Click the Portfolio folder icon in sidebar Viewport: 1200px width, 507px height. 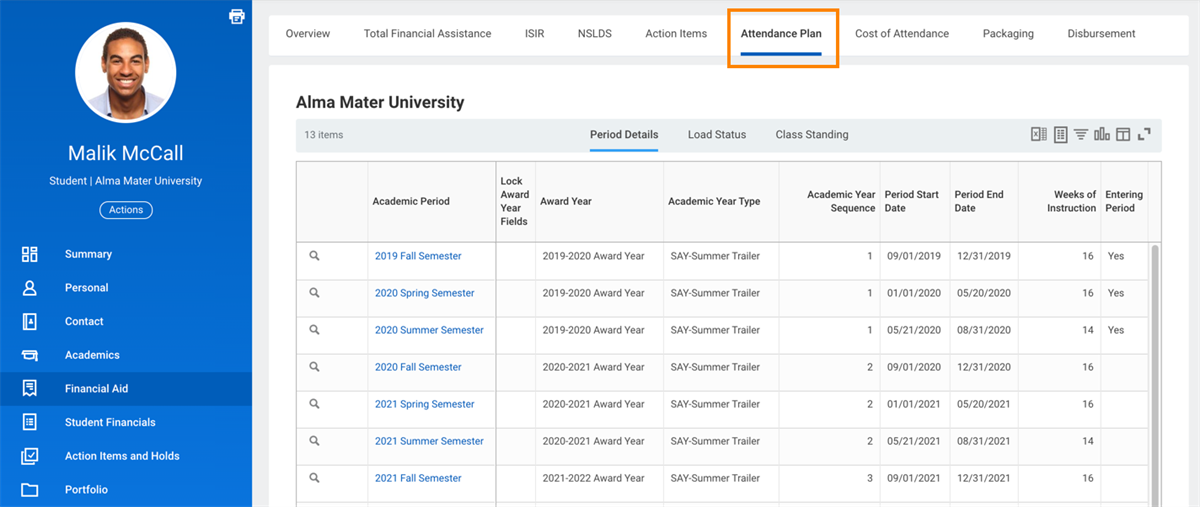pos(30,490)
